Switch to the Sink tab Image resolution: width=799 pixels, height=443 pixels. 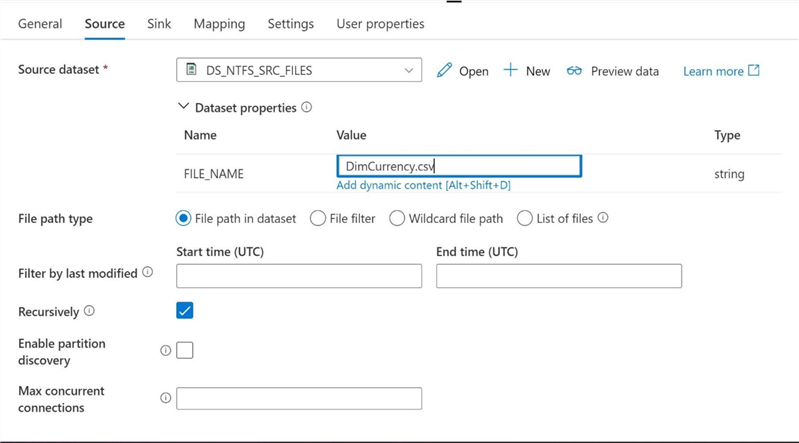pos(159,24)
